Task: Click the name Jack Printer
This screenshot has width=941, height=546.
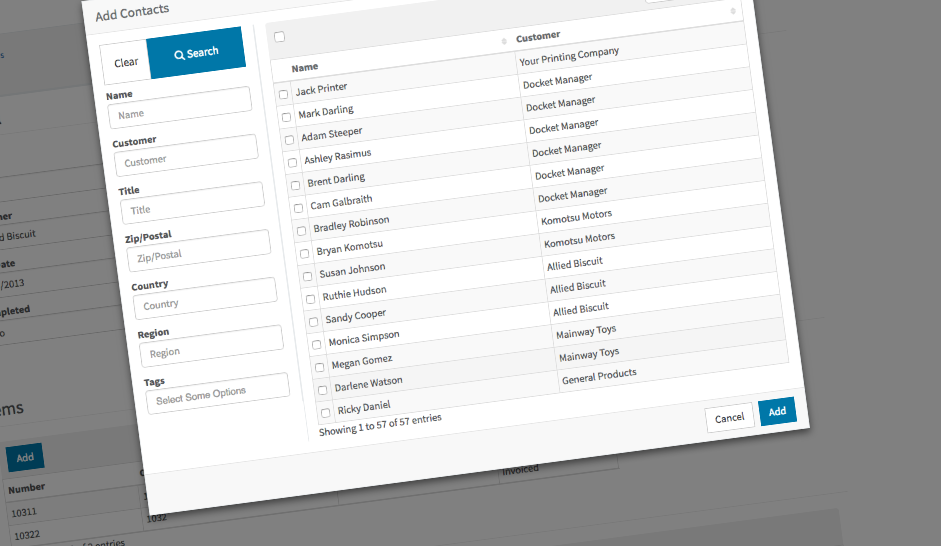Action: [321, 89]
